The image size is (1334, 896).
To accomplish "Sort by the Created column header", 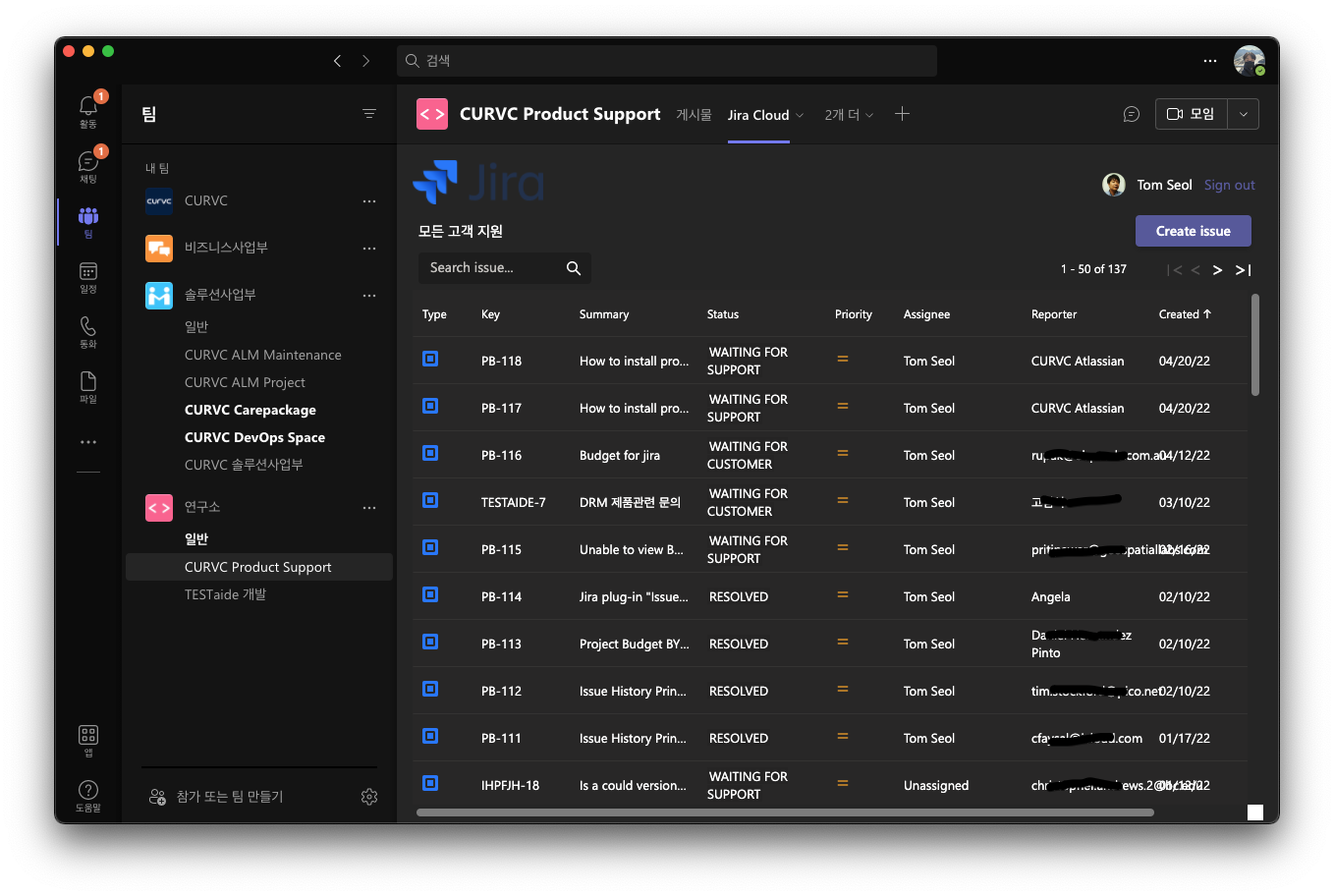I will tap(1185, 314).
